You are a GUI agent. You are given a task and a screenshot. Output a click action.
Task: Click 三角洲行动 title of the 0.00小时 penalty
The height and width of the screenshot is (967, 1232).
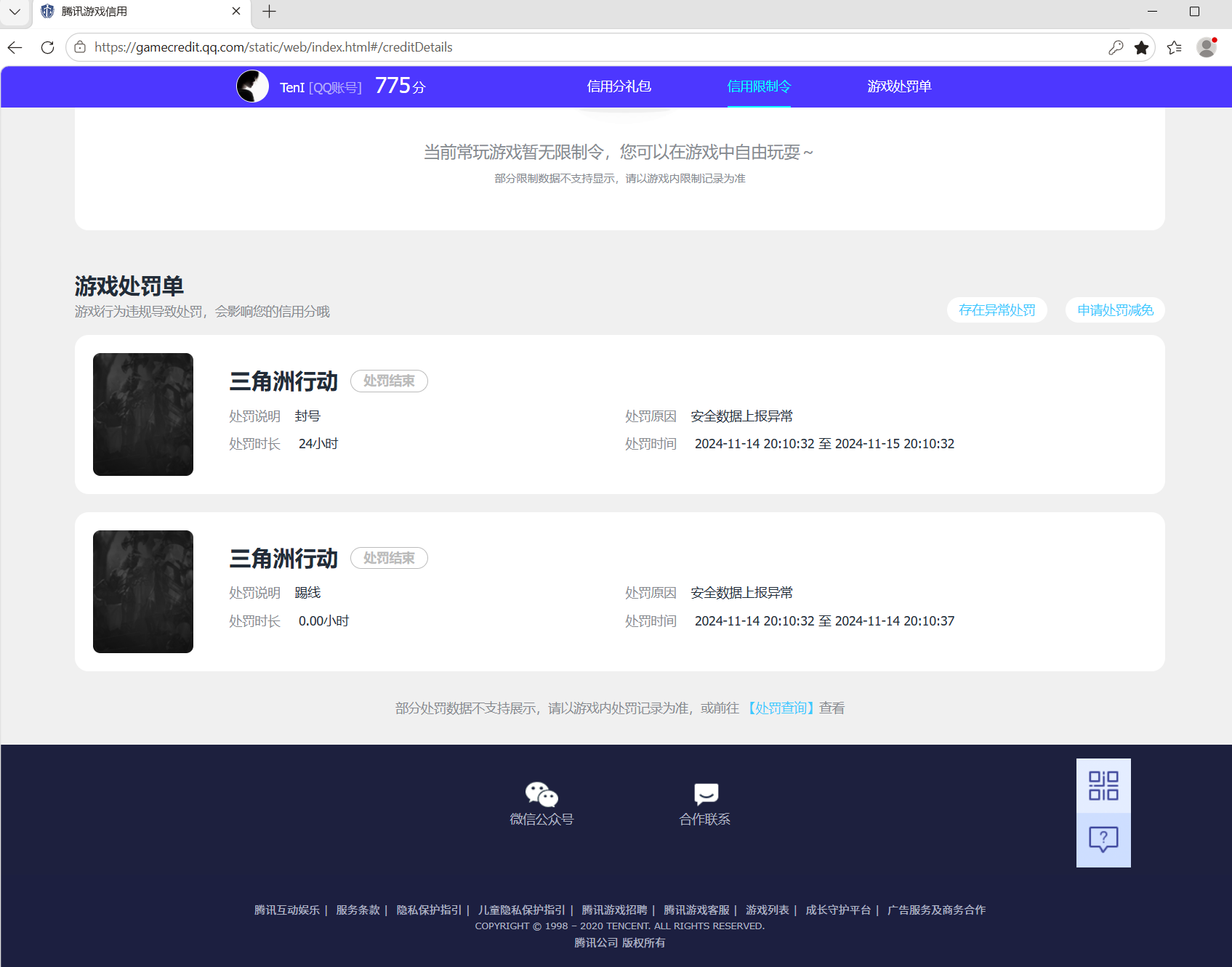(x=283, y=559)
